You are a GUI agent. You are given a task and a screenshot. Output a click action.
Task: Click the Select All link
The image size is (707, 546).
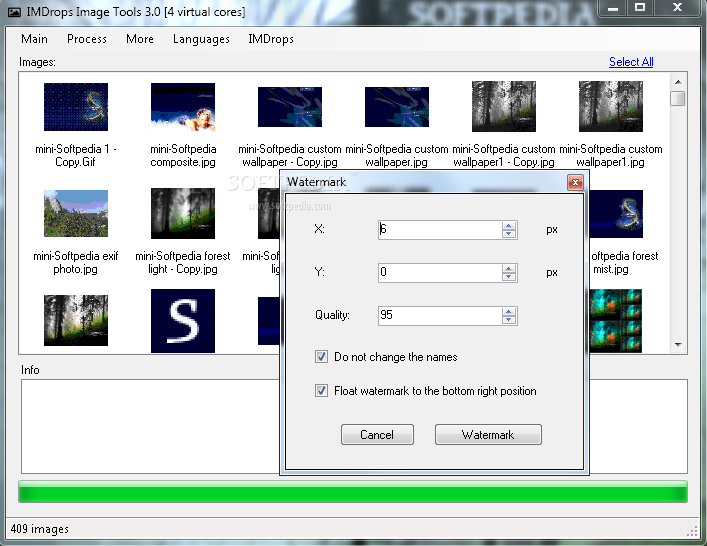click(x=631, y=62)
